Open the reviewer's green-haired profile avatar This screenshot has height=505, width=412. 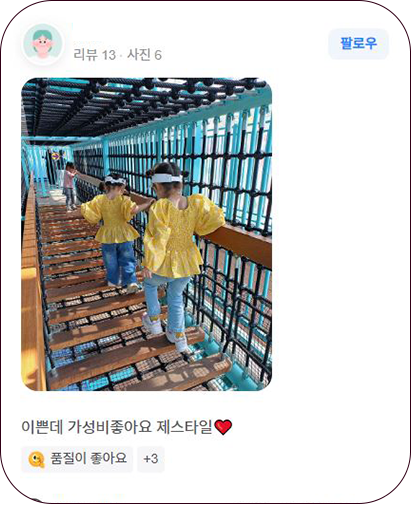pyautogui.click(x=42, y=44)
